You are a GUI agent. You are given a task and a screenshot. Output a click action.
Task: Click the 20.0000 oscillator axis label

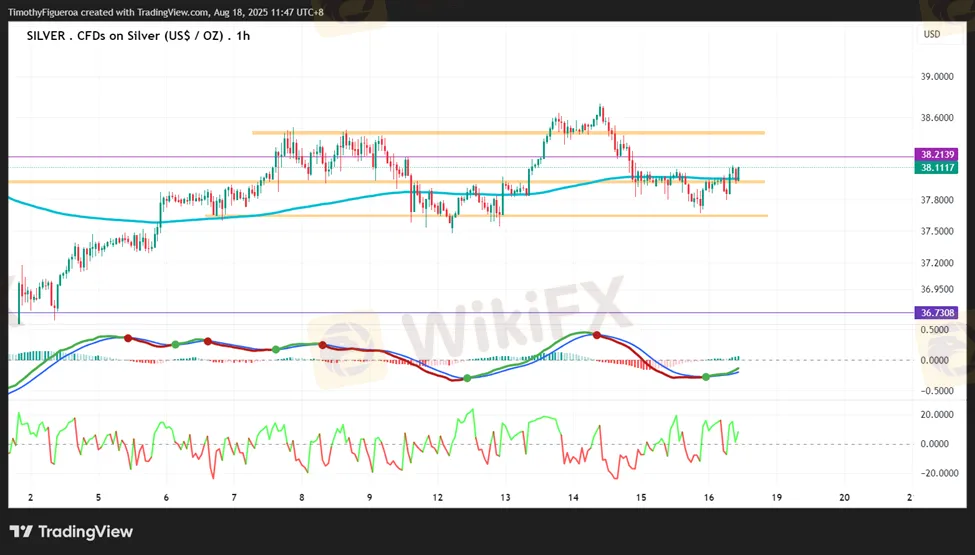(937, 414)
